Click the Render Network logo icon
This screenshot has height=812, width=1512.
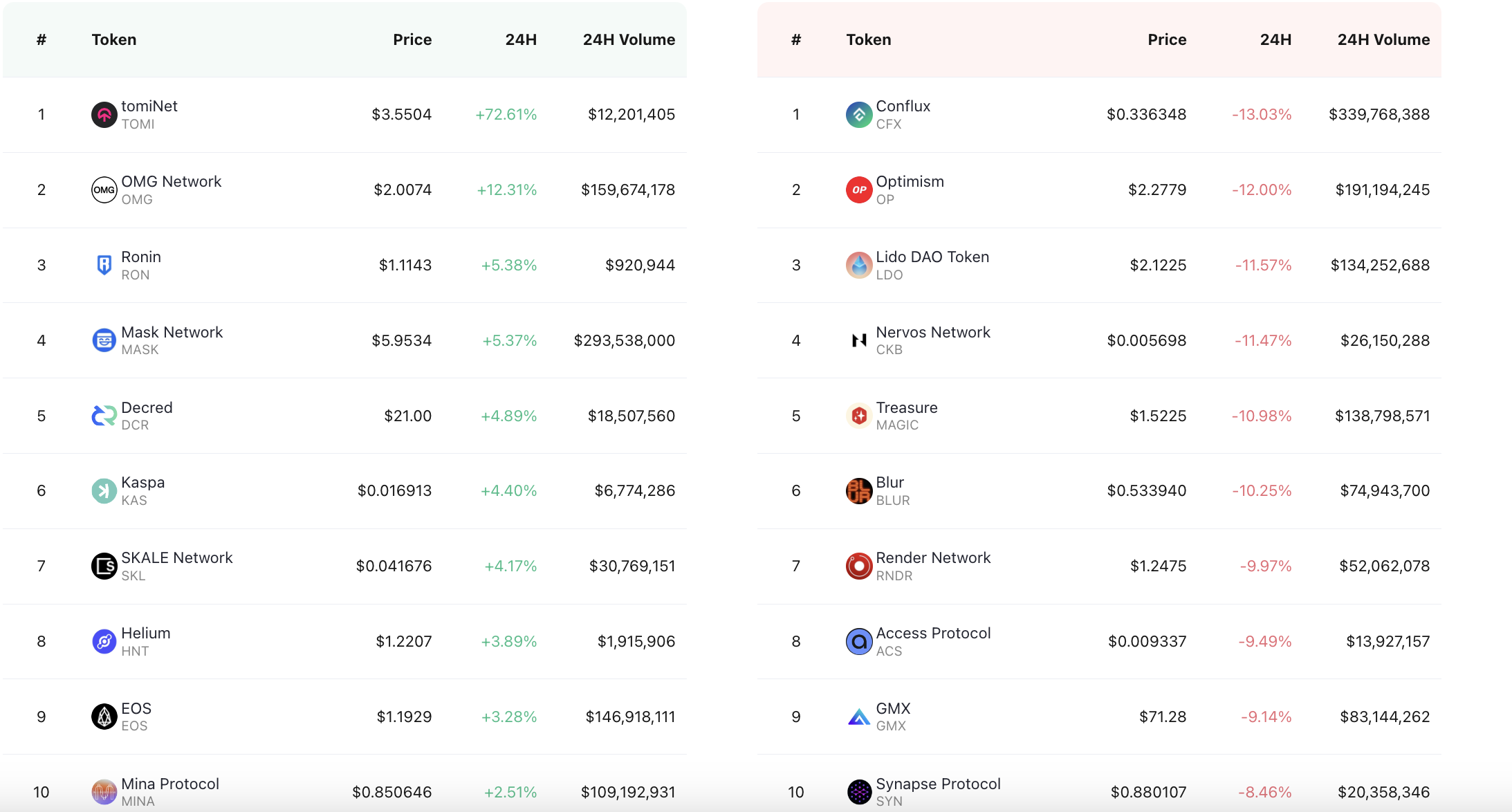click(858, 566)
